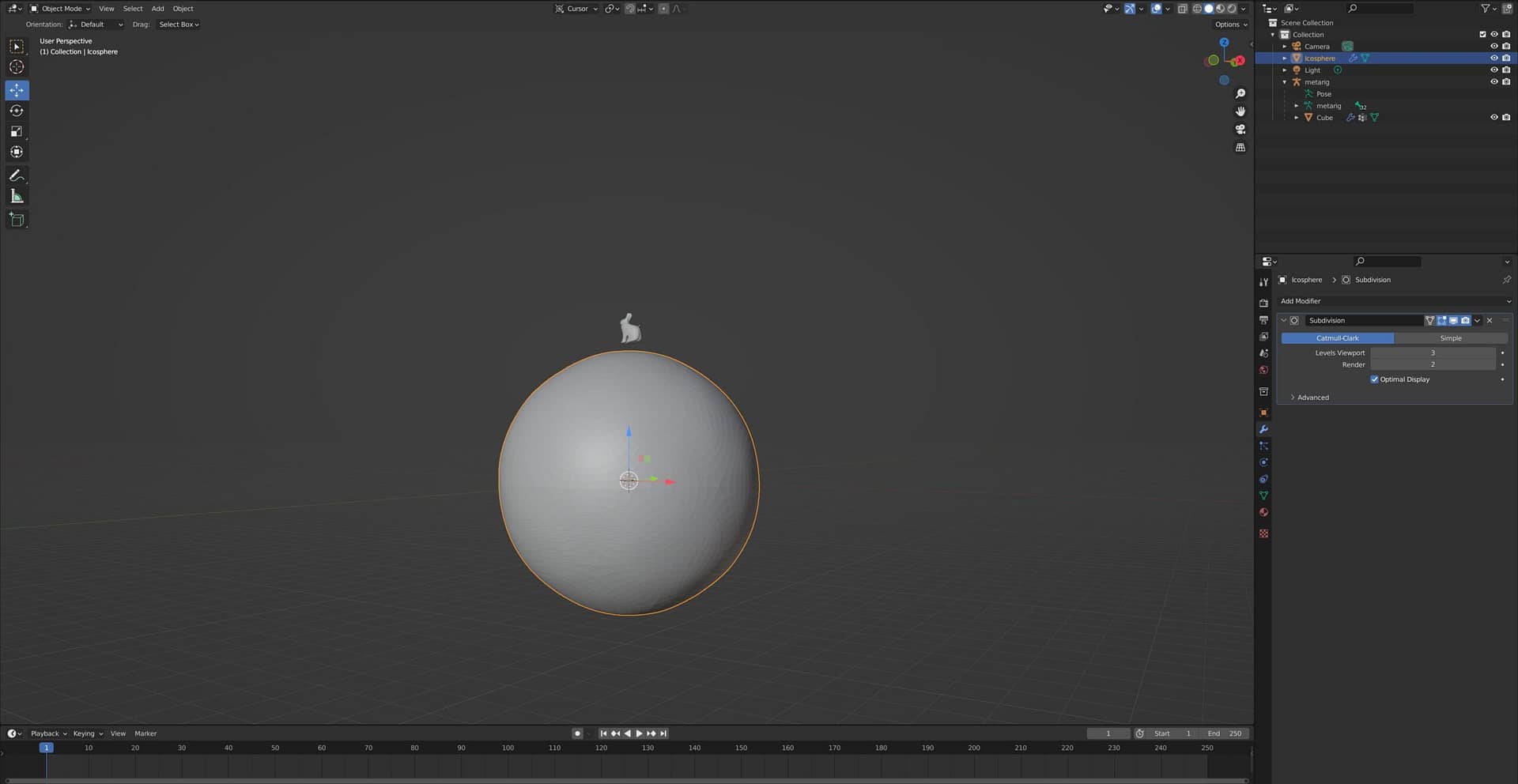Image resolution: width=1518 pixels, height=784 pixels.
Task: Open the Material properties tab
Action: [x=1263, y=512]
